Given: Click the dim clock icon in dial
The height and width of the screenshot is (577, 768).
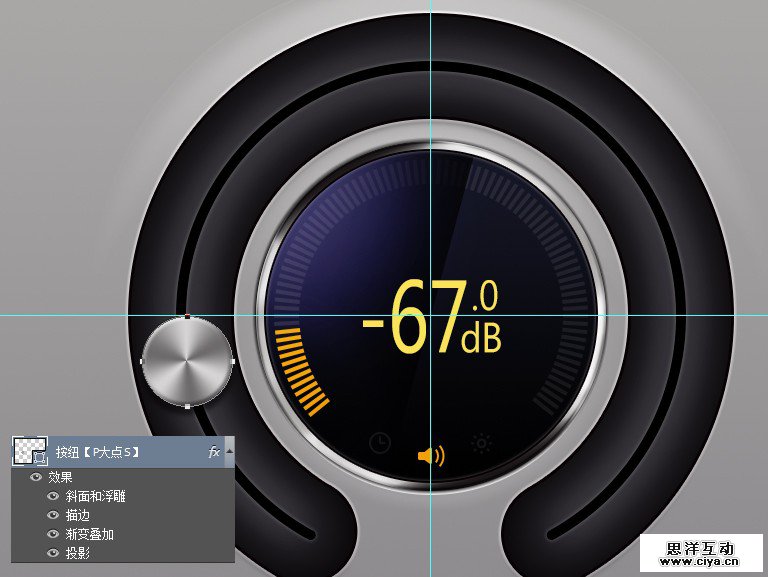Looking at the screenshot, I should (x=380, y=443).
